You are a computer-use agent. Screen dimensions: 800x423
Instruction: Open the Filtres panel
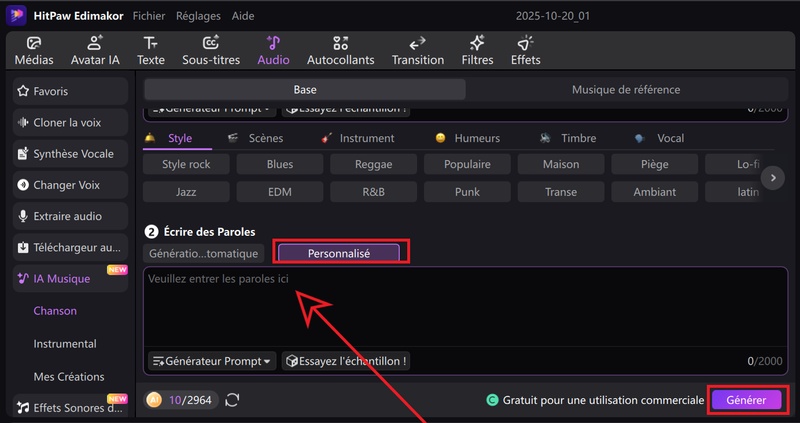[477, 50]
